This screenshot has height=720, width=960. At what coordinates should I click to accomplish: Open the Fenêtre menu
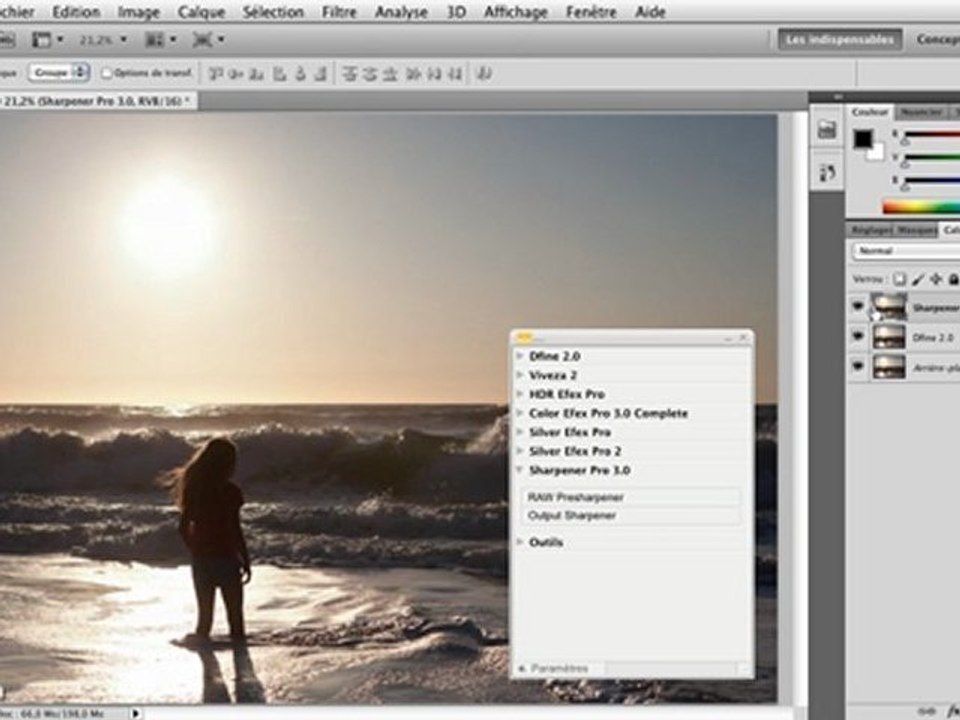point(591,12)
